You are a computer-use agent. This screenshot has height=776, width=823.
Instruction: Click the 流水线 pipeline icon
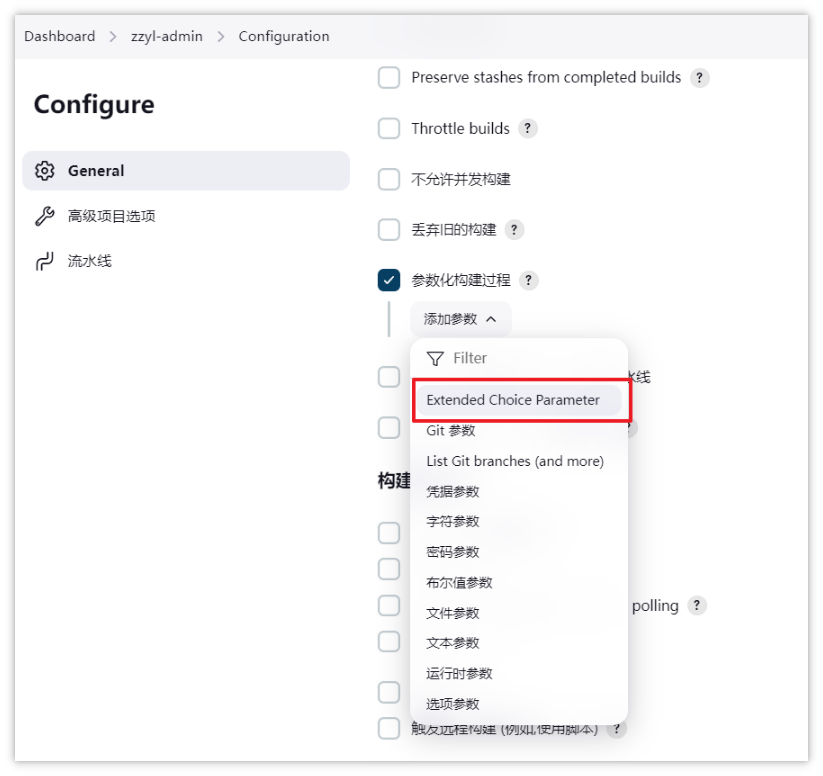coord(45,261)
